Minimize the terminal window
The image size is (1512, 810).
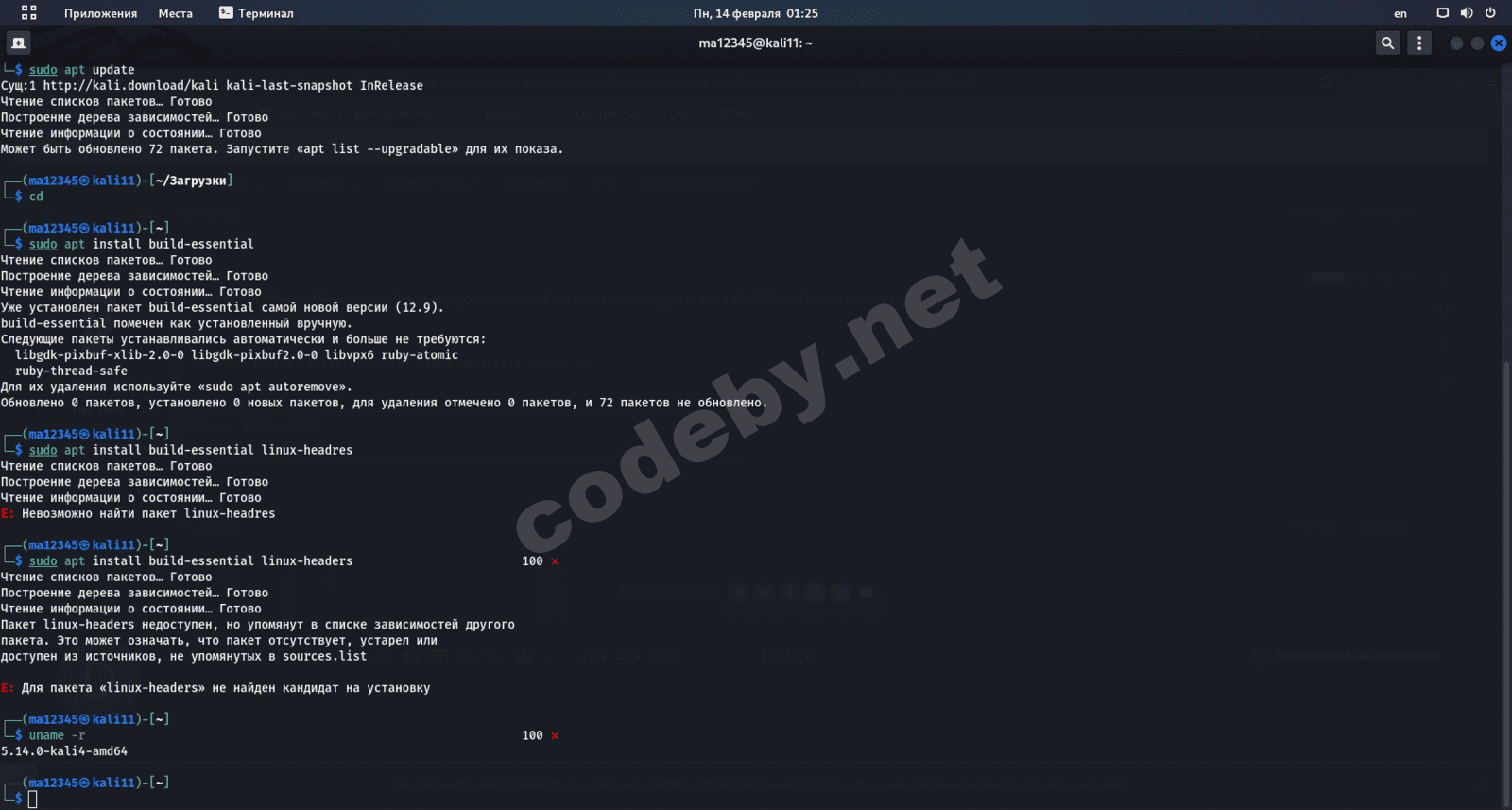[1456, 43]
